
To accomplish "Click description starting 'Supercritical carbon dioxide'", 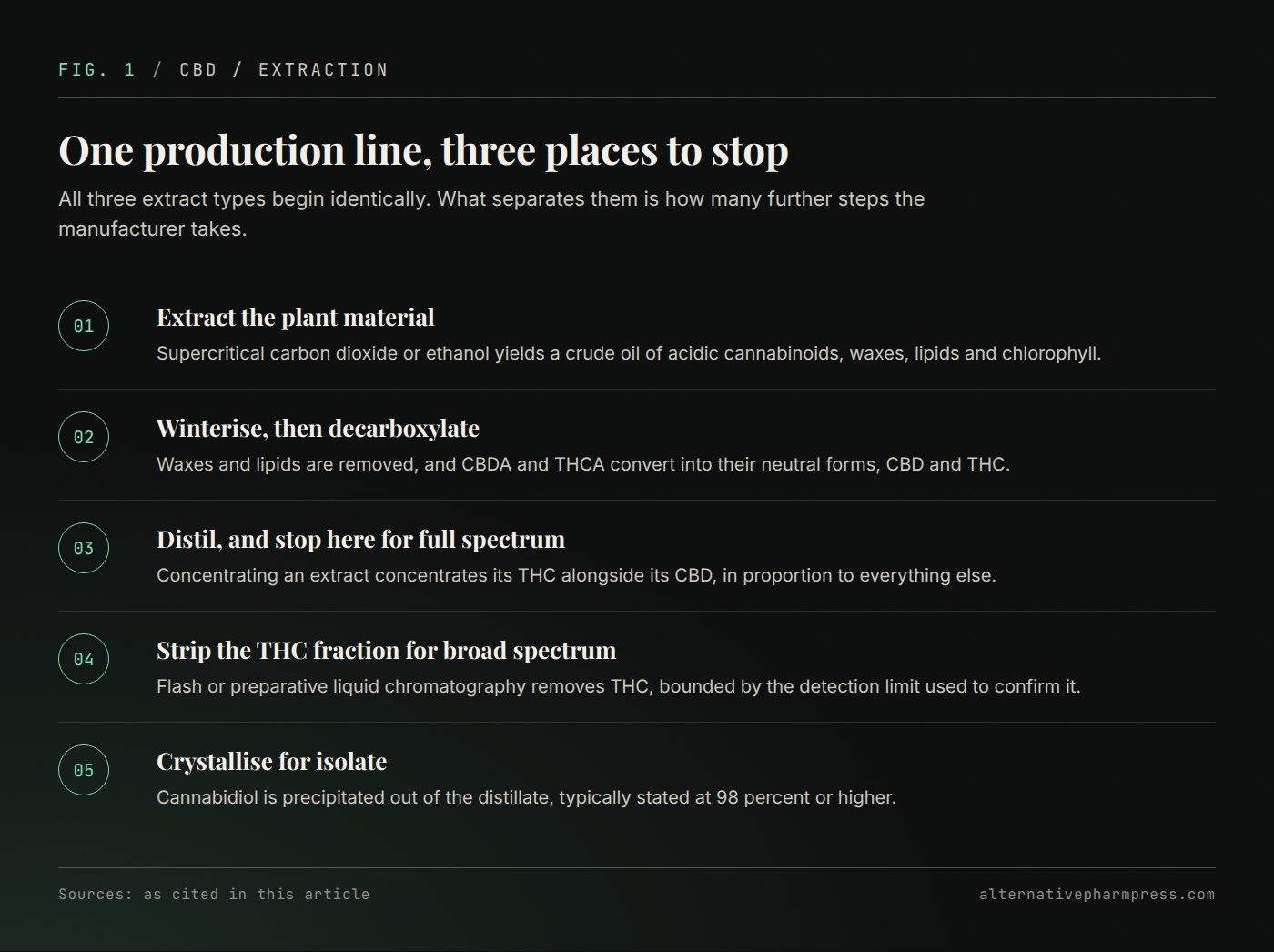I will click(x=629, y=353).
